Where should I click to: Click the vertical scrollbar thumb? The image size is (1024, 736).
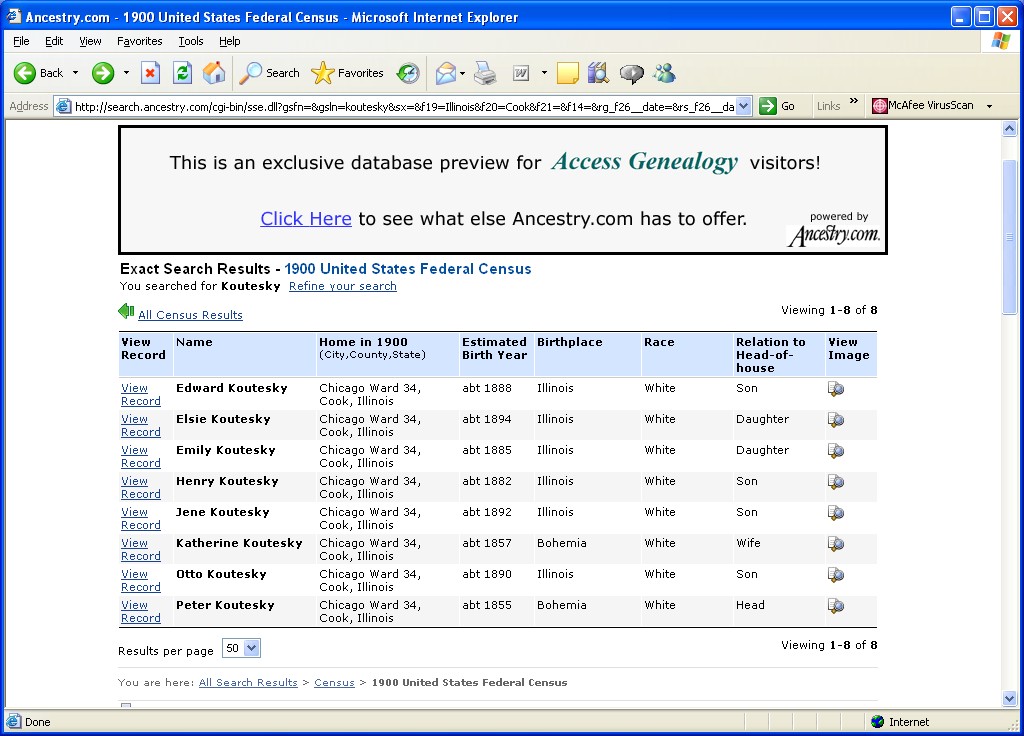click(x=1010, y=237)
